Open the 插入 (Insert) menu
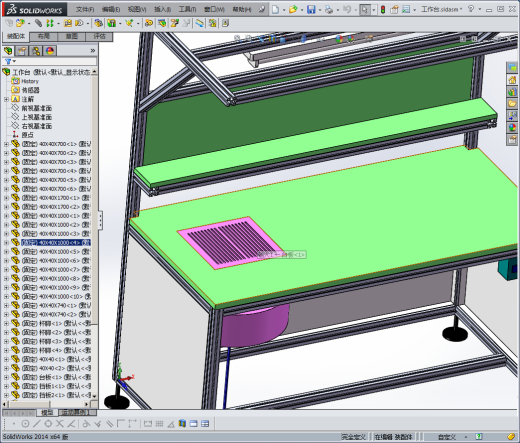 point(162,9)
